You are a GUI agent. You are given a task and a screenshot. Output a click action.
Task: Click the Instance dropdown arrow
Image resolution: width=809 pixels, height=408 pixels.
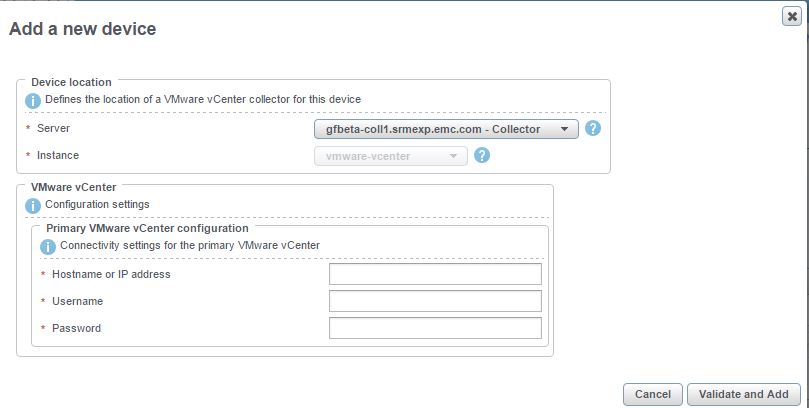pos(454,156)
